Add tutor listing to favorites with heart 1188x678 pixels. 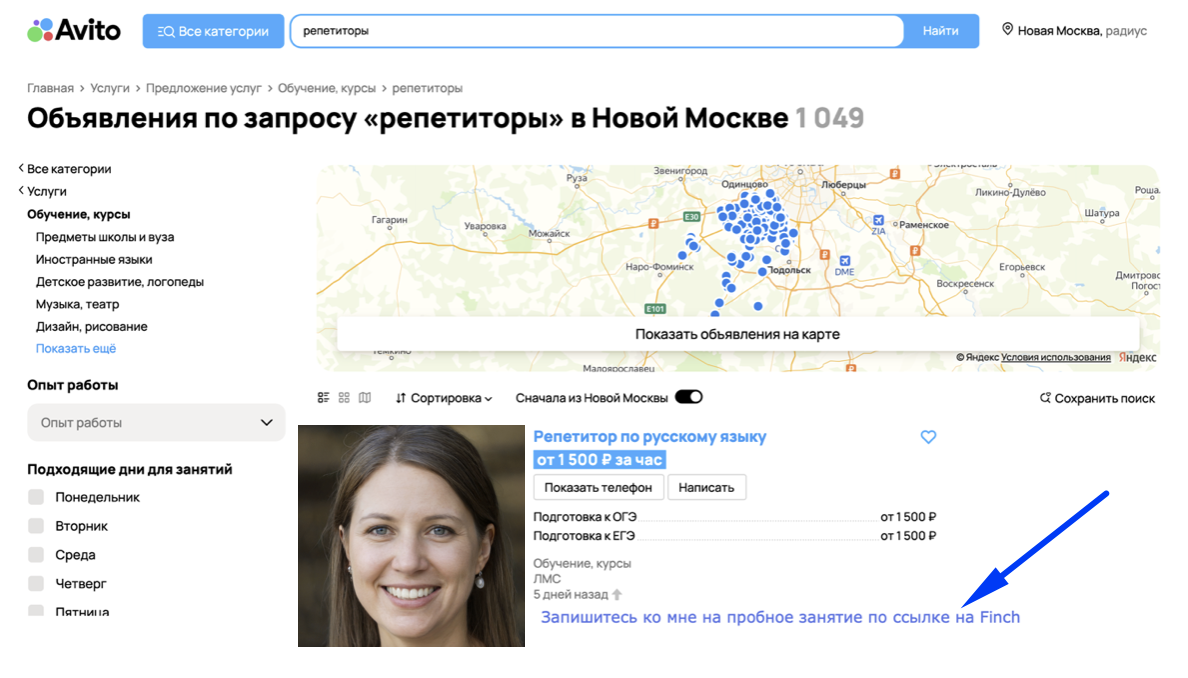pyautogui.click(x=928, y=437)
